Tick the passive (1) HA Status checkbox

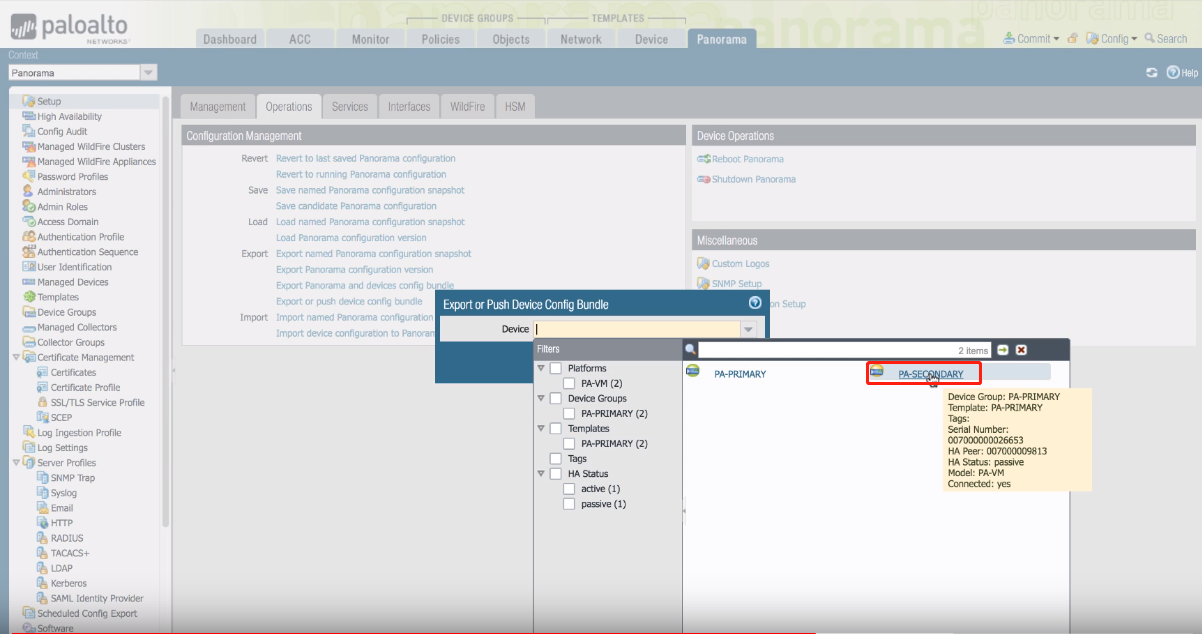click(x=569, y=504)
